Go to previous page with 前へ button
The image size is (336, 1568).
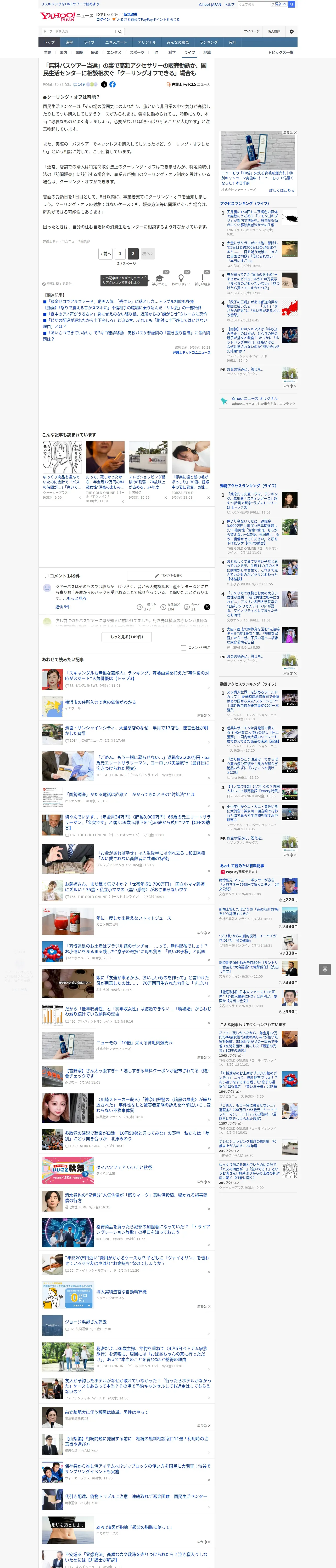[x=105, y=253]
